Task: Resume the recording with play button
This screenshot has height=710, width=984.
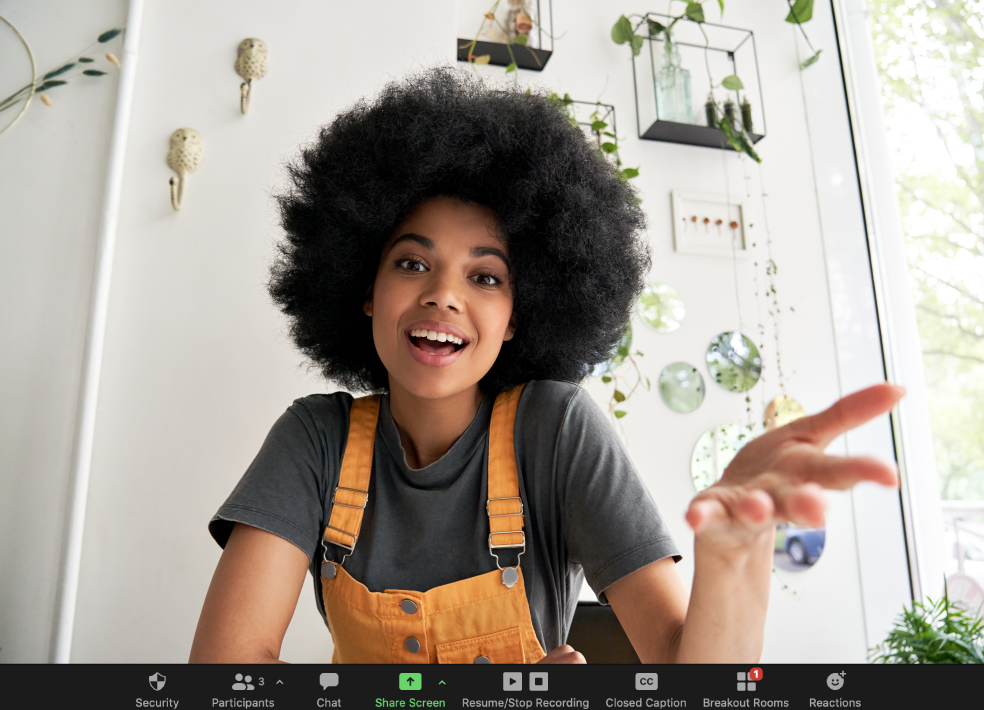Action: 512,681
